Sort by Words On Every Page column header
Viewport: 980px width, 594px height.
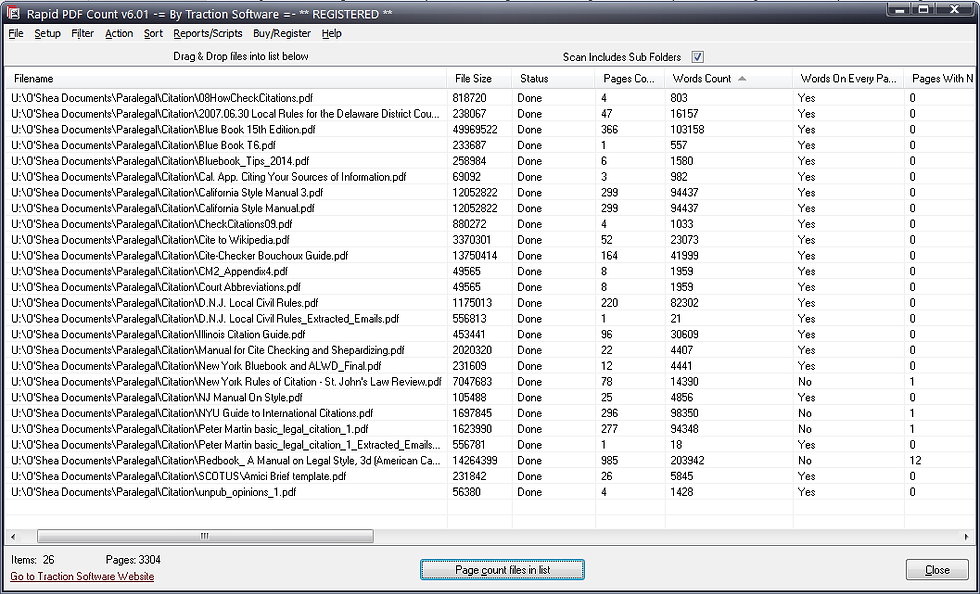pyautogui.click(x=848, y=79)
